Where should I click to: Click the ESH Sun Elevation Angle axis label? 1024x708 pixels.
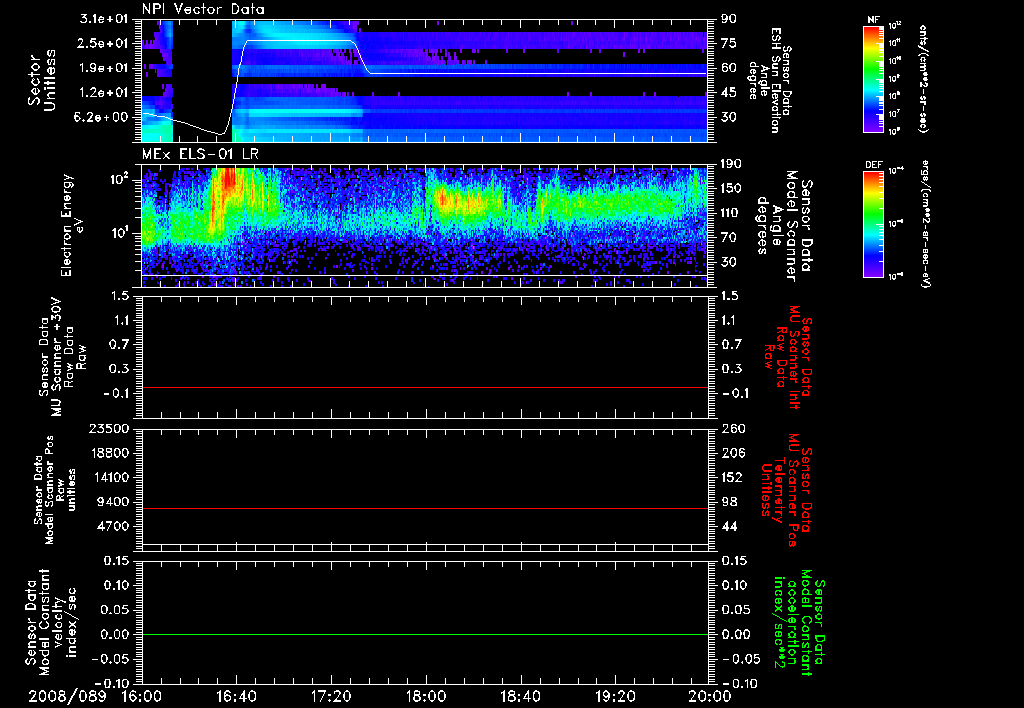coord(771,80)
